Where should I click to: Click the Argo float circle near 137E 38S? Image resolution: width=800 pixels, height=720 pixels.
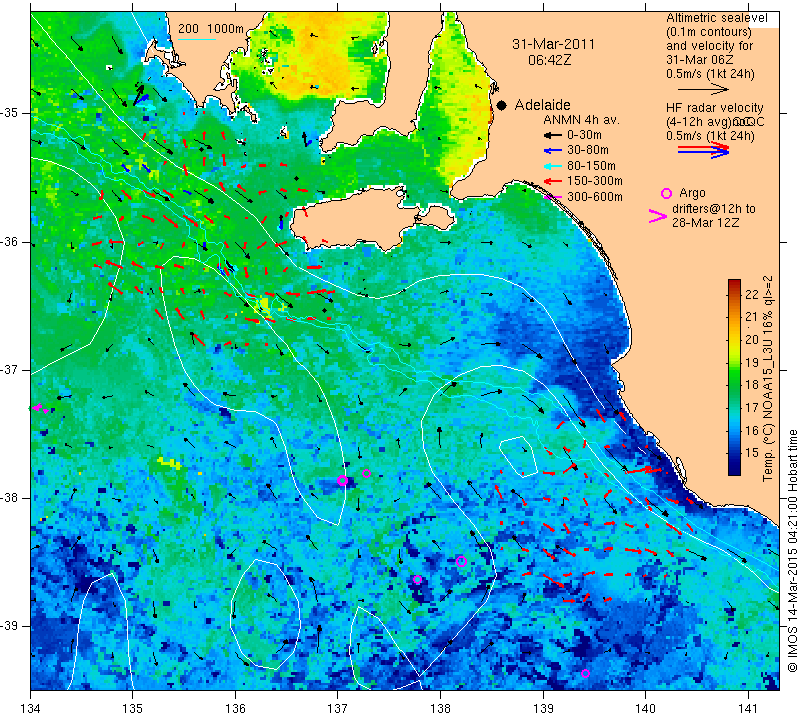coord(342,480)
